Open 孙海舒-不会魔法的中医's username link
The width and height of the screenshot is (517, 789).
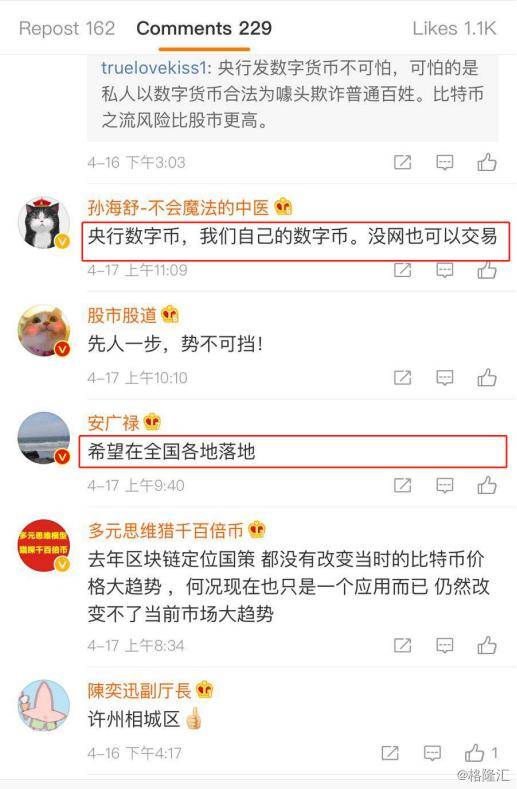coord(179,207)
